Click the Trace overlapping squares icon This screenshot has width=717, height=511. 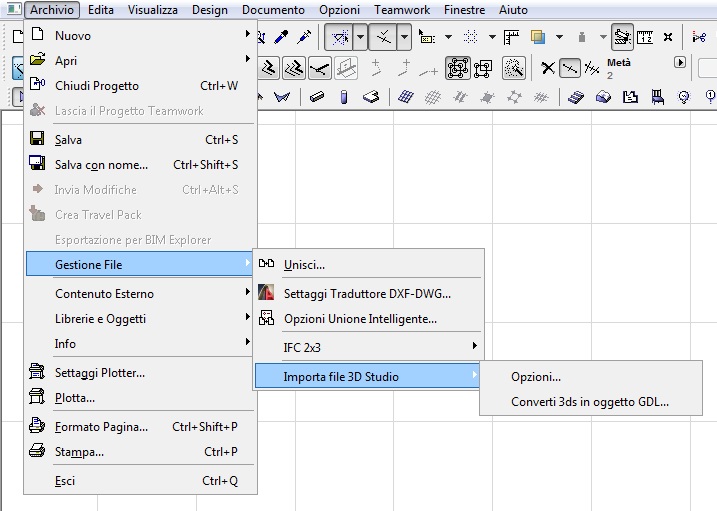coord(538,37)
